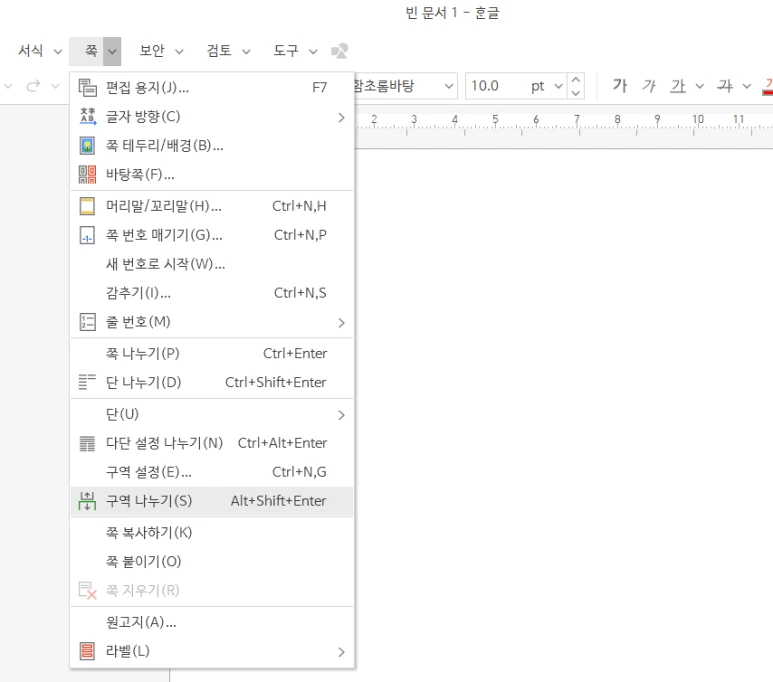Click 쪽 테두리/배경 picture icon
773x682 pixels.
(x=87, y=145)
